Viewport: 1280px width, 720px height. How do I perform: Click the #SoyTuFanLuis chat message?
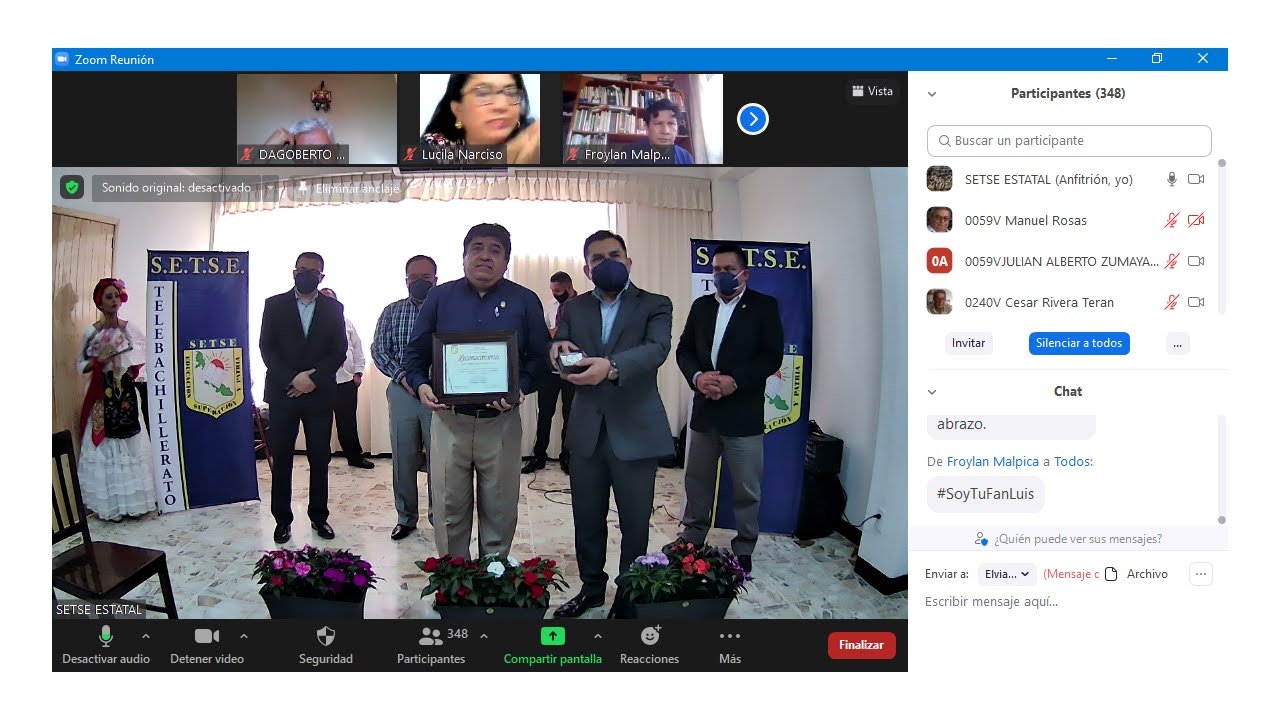tap(986, 494)
